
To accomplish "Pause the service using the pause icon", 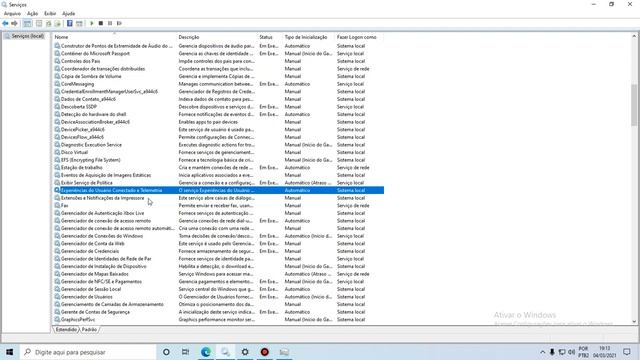I will 110,24.
